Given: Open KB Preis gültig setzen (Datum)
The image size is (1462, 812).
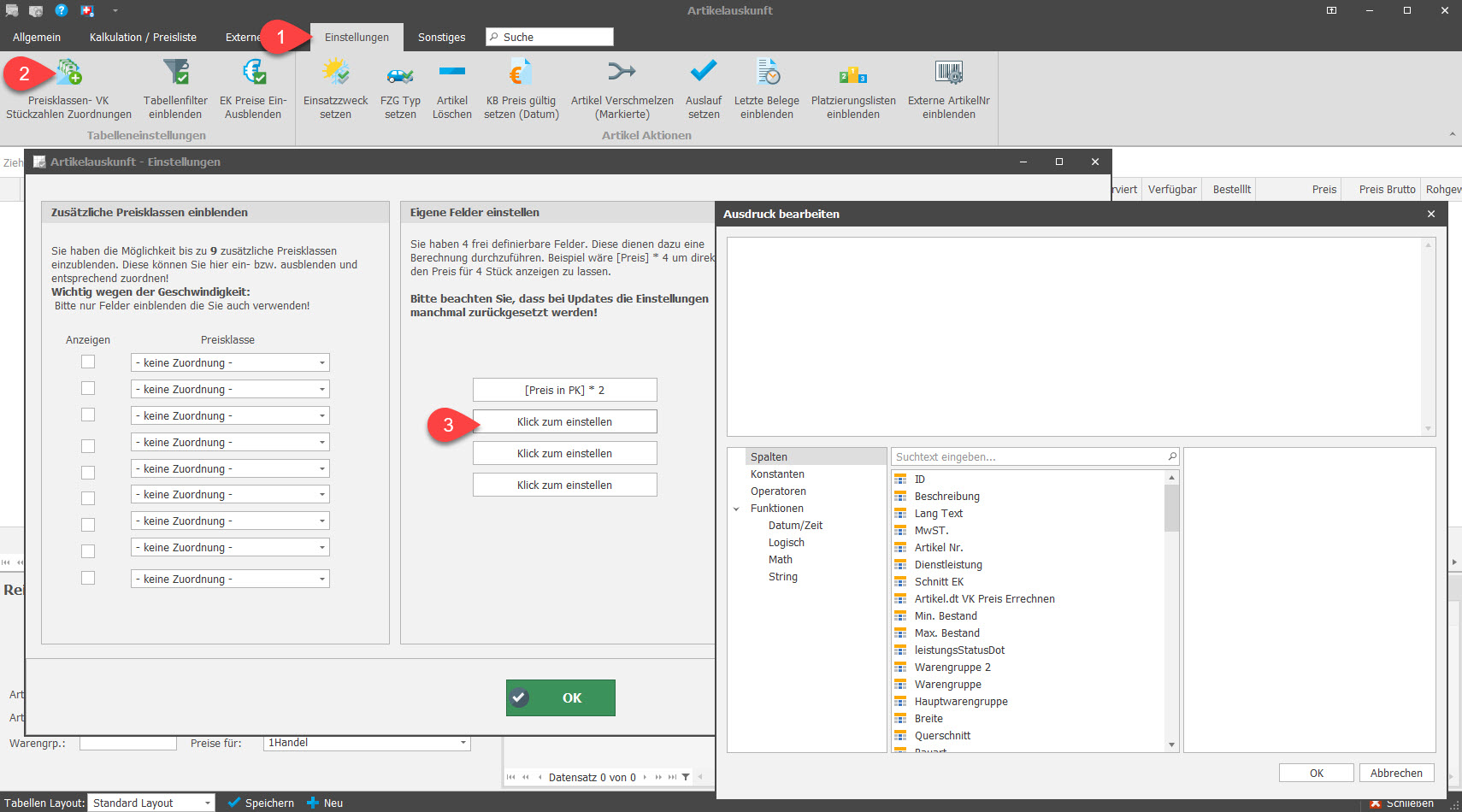Looking at the screenshot, I should [x=521, y=89].
